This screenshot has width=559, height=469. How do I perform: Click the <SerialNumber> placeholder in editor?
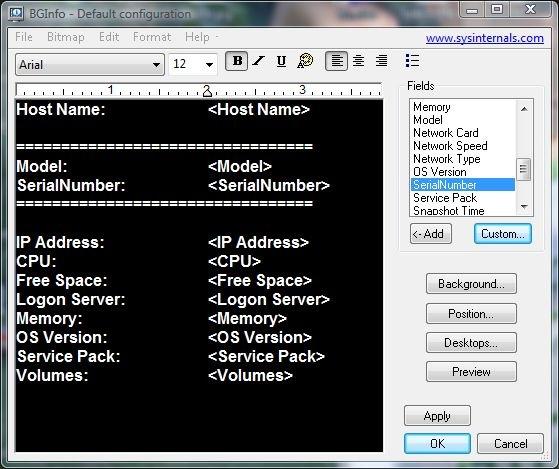269,185
